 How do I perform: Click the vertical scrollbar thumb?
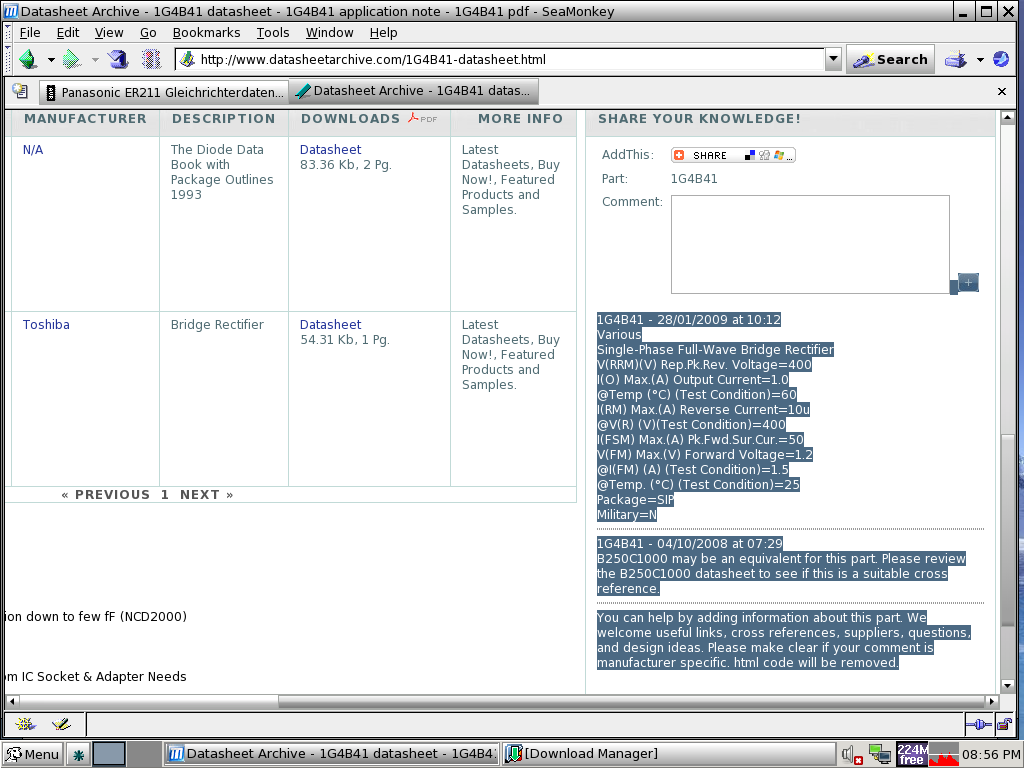pos(1007,532)
